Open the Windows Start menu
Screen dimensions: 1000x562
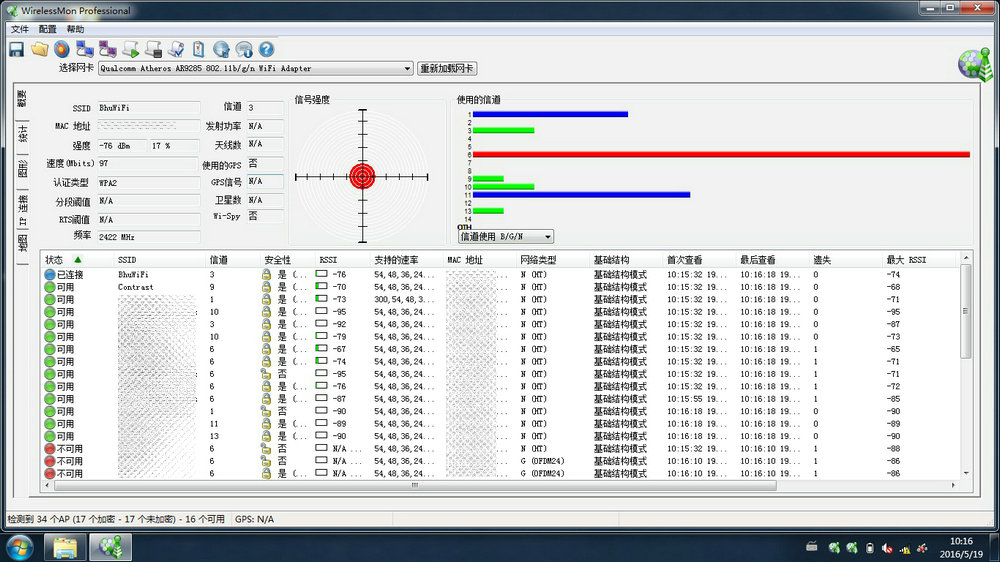(x=19, y=547)
